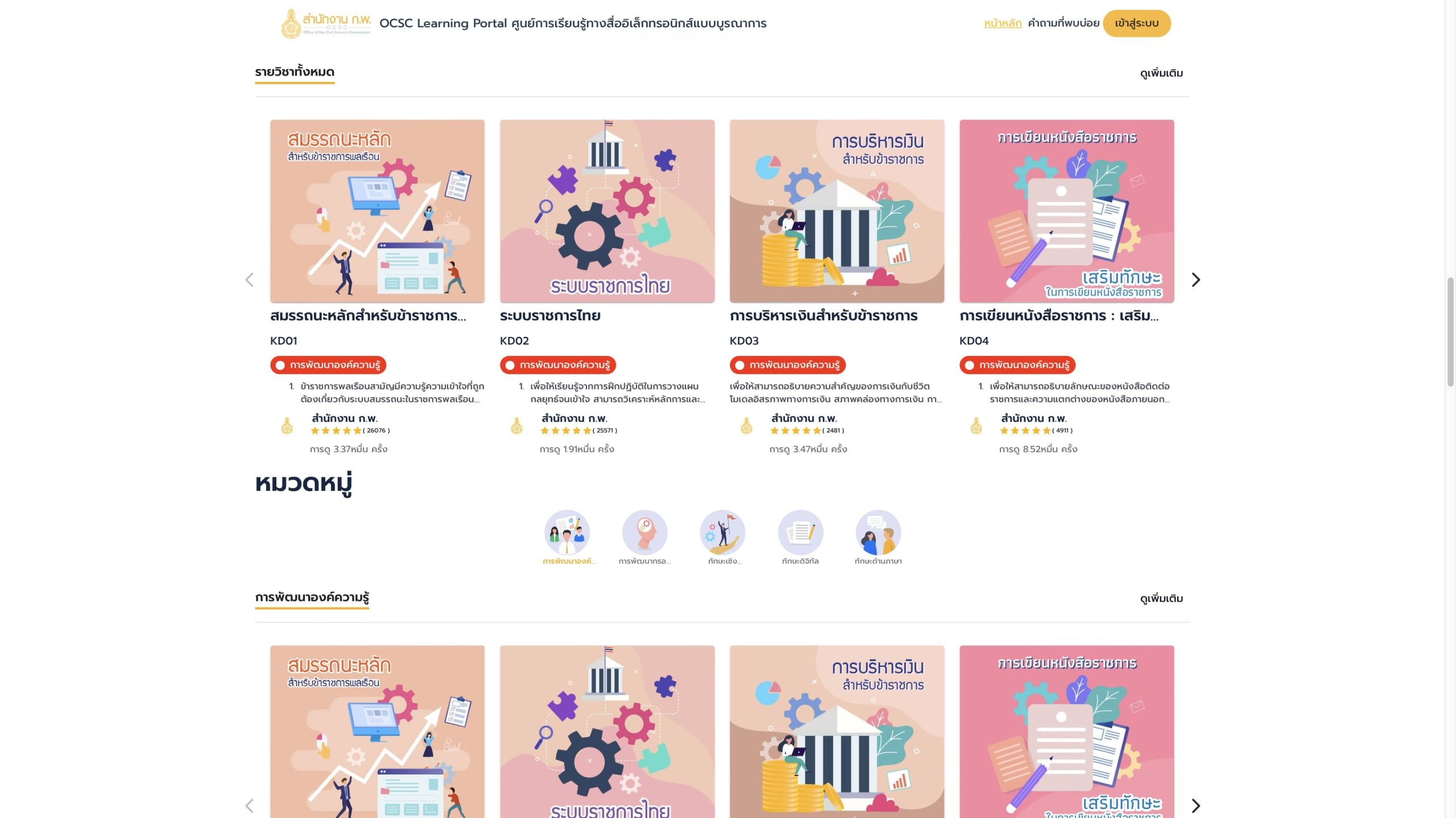Click the สำนักงาน ก.พ. emblem under KD02
This screenshot has height=818, width=1456.
[516, 426]
